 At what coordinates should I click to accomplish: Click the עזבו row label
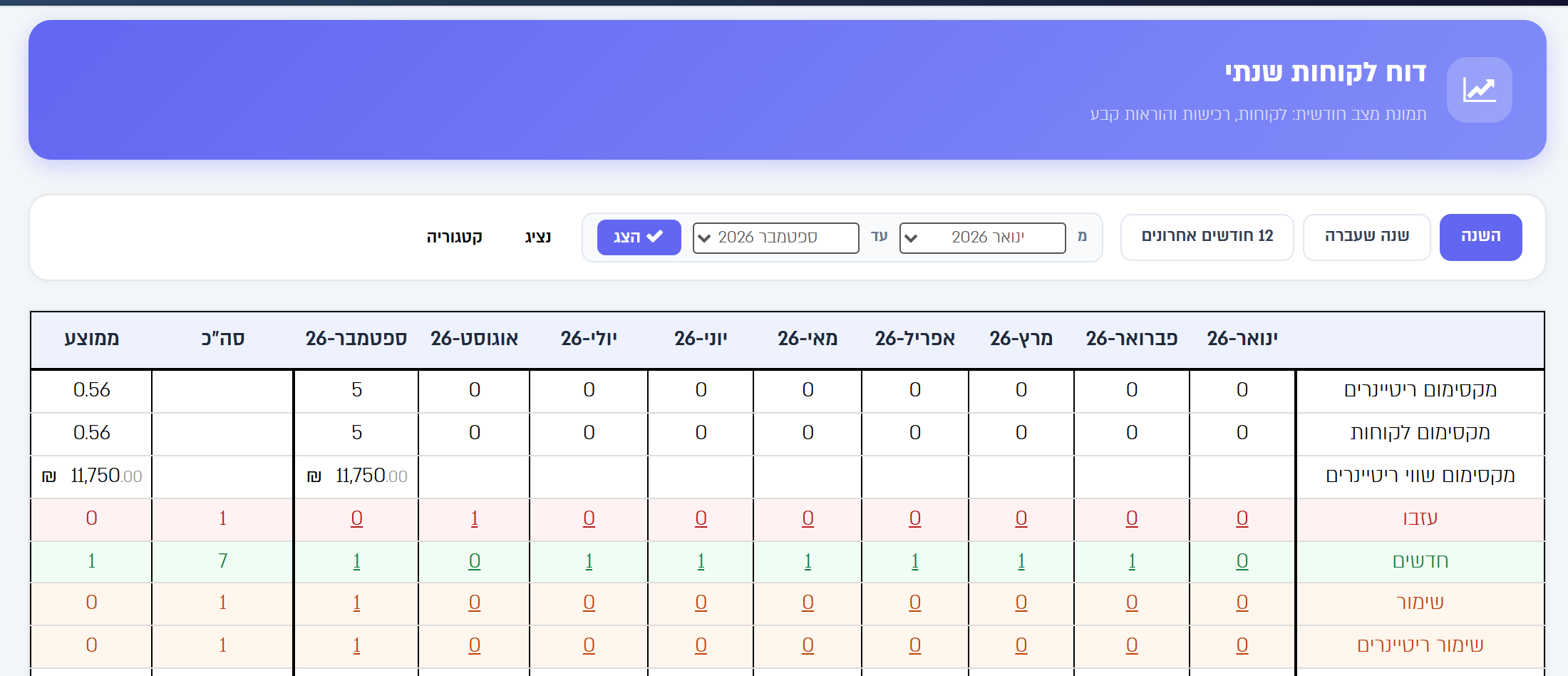1420,518
